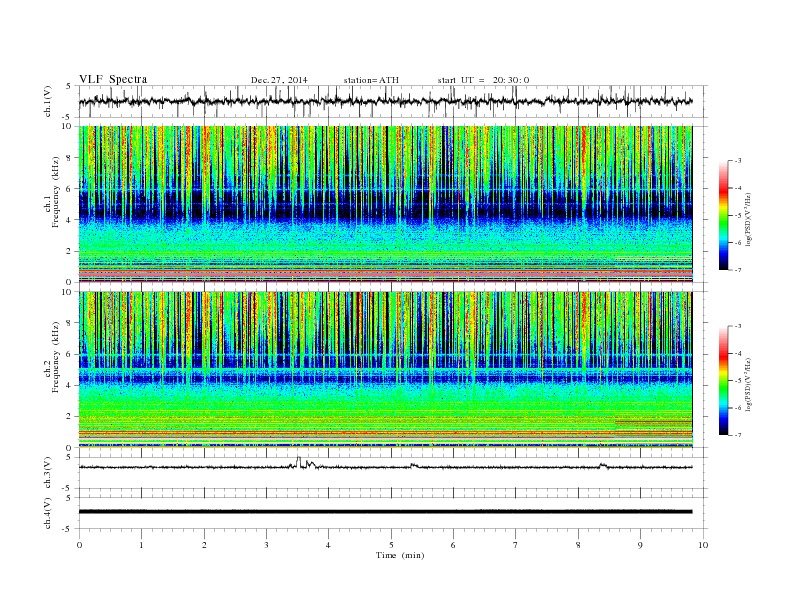Click the ch.3 signal spike near 3.5 minutes
The height and width of the screenshot is (612, 792).
pos(298,462)
